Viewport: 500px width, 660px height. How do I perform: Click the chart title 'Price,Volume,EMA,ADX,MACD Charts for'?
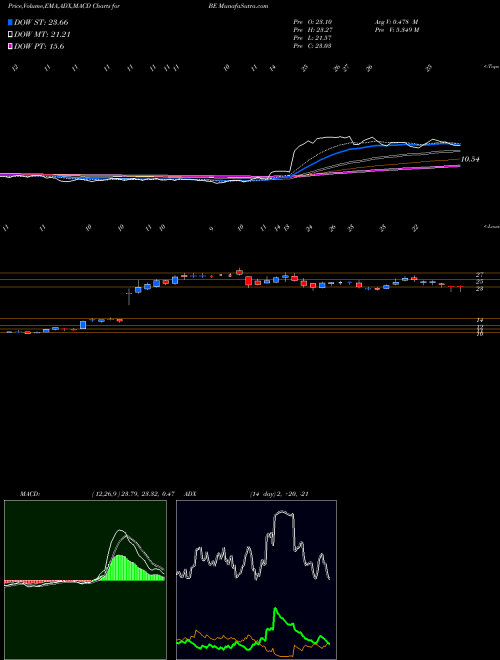pos(65,6)
